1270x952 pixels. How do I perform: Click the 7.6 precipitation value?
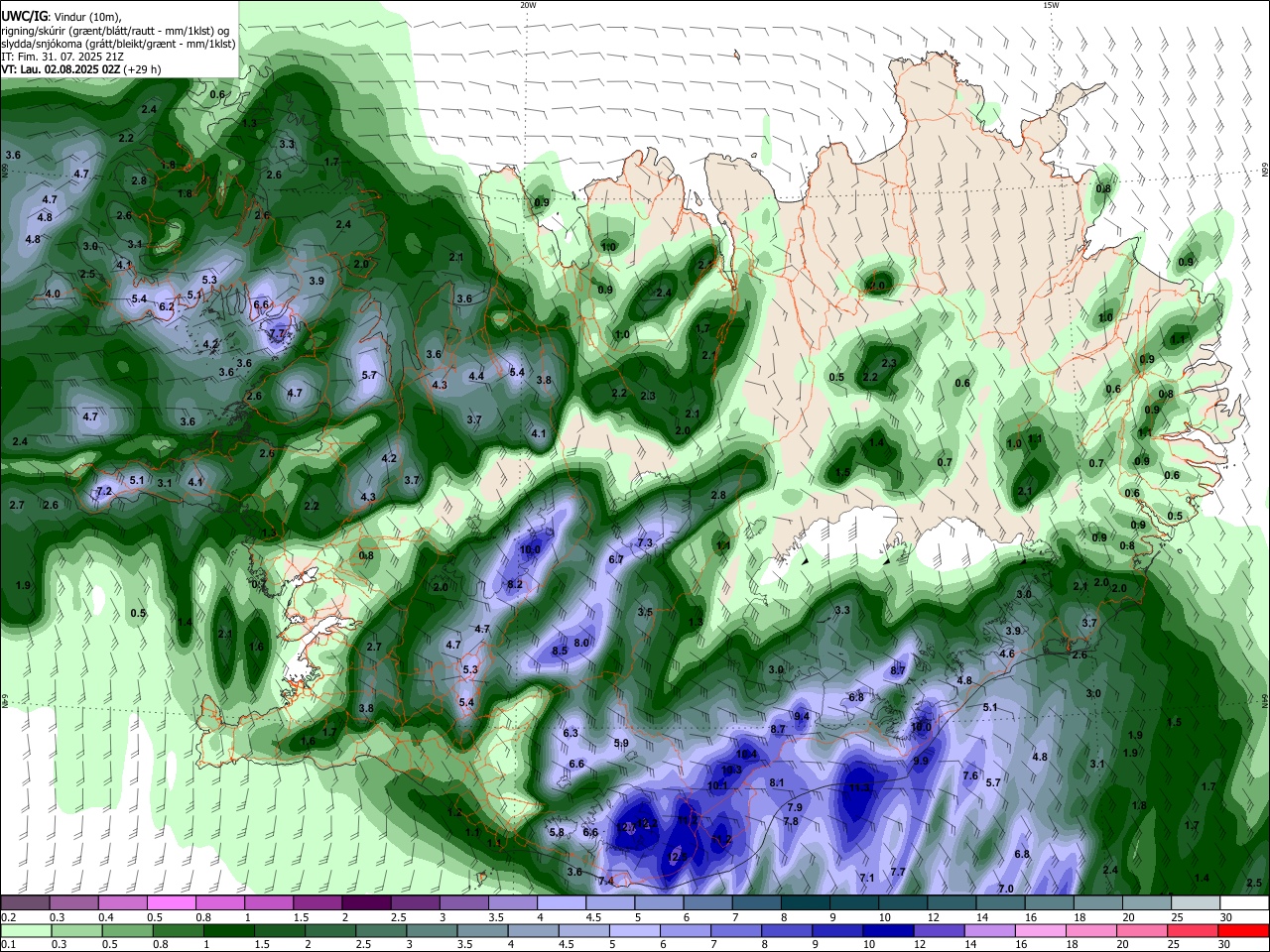(970, 776)
